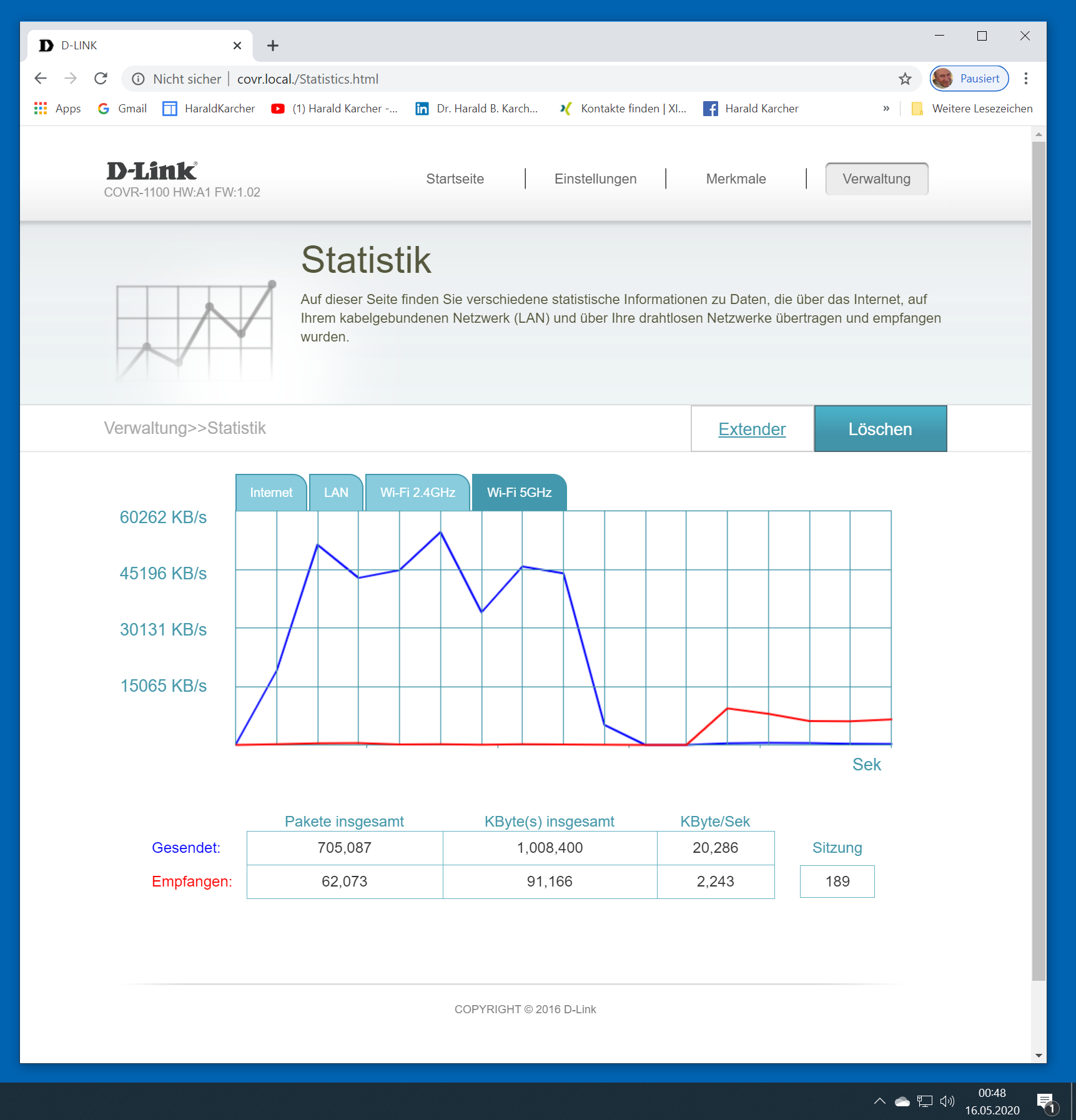Open the Einstellungen menu
The image size is (1076, 1120).
click(x=595, y=179)
